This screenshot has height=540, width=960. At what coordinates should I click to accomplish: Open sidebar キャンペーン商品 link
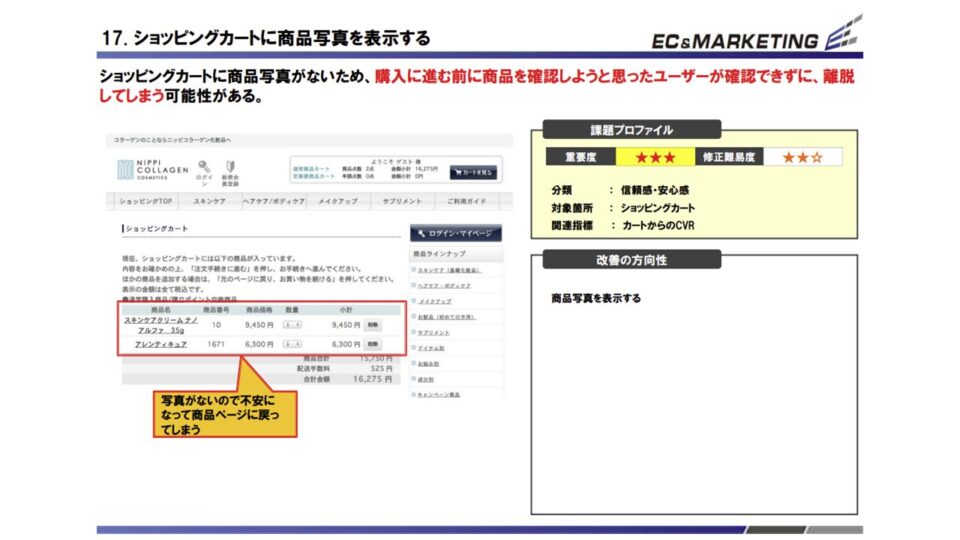pos(438,395)
